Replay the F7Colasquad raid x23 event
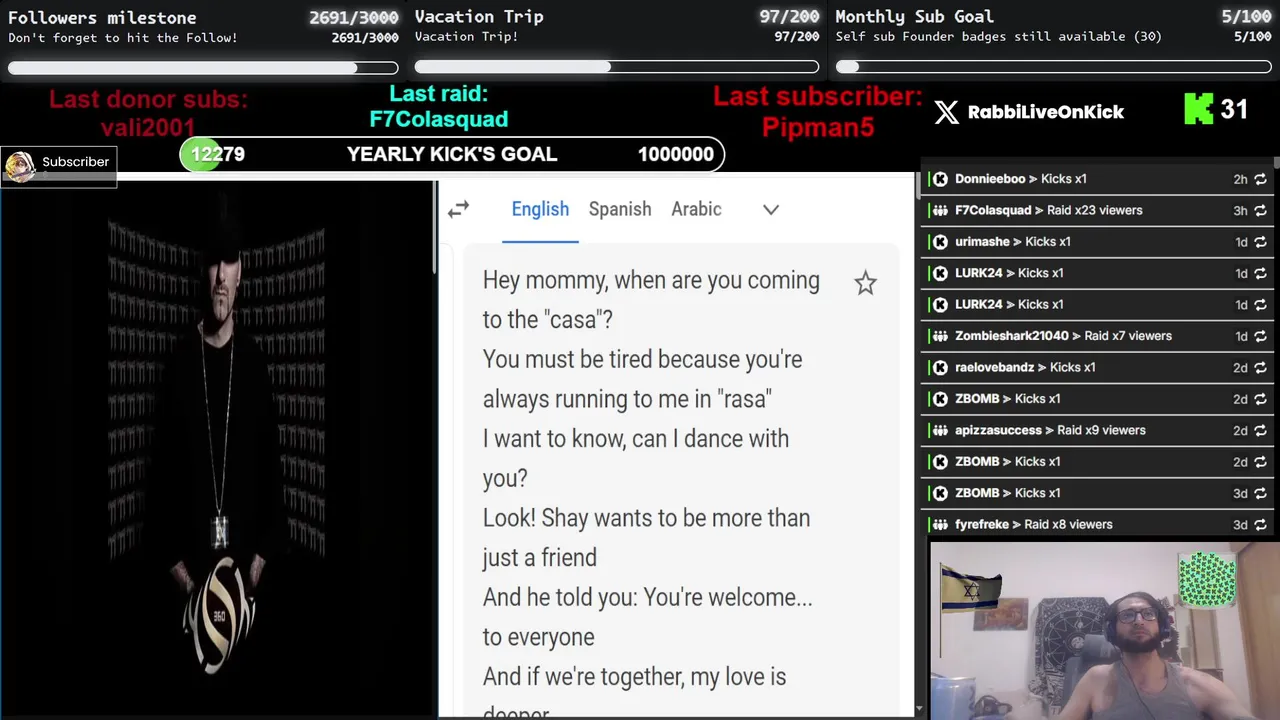 tap(1260, 210)
